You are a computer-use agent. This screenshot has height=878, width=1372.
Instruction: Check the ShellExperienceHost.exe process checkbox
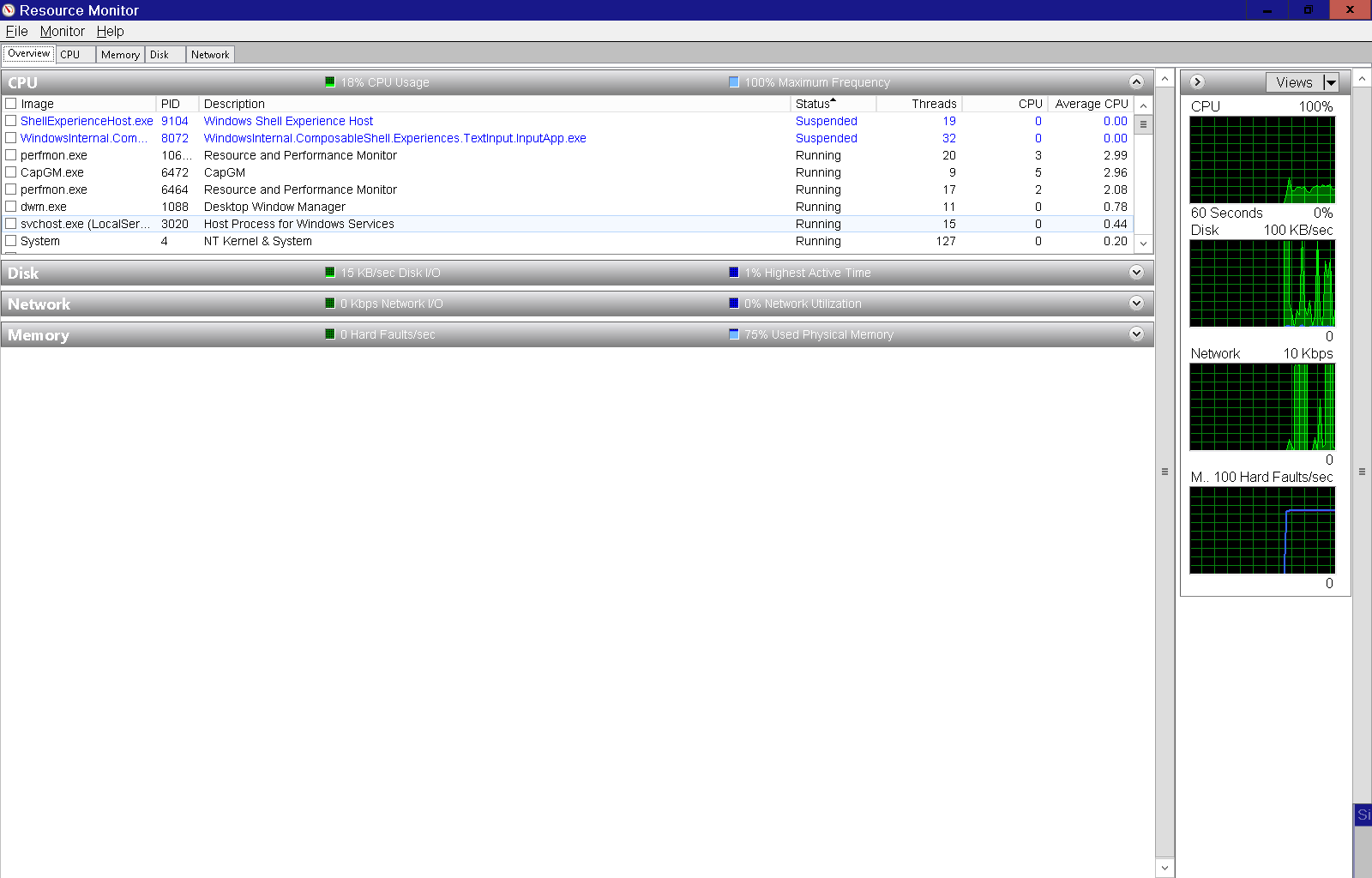tap(11, 121)
